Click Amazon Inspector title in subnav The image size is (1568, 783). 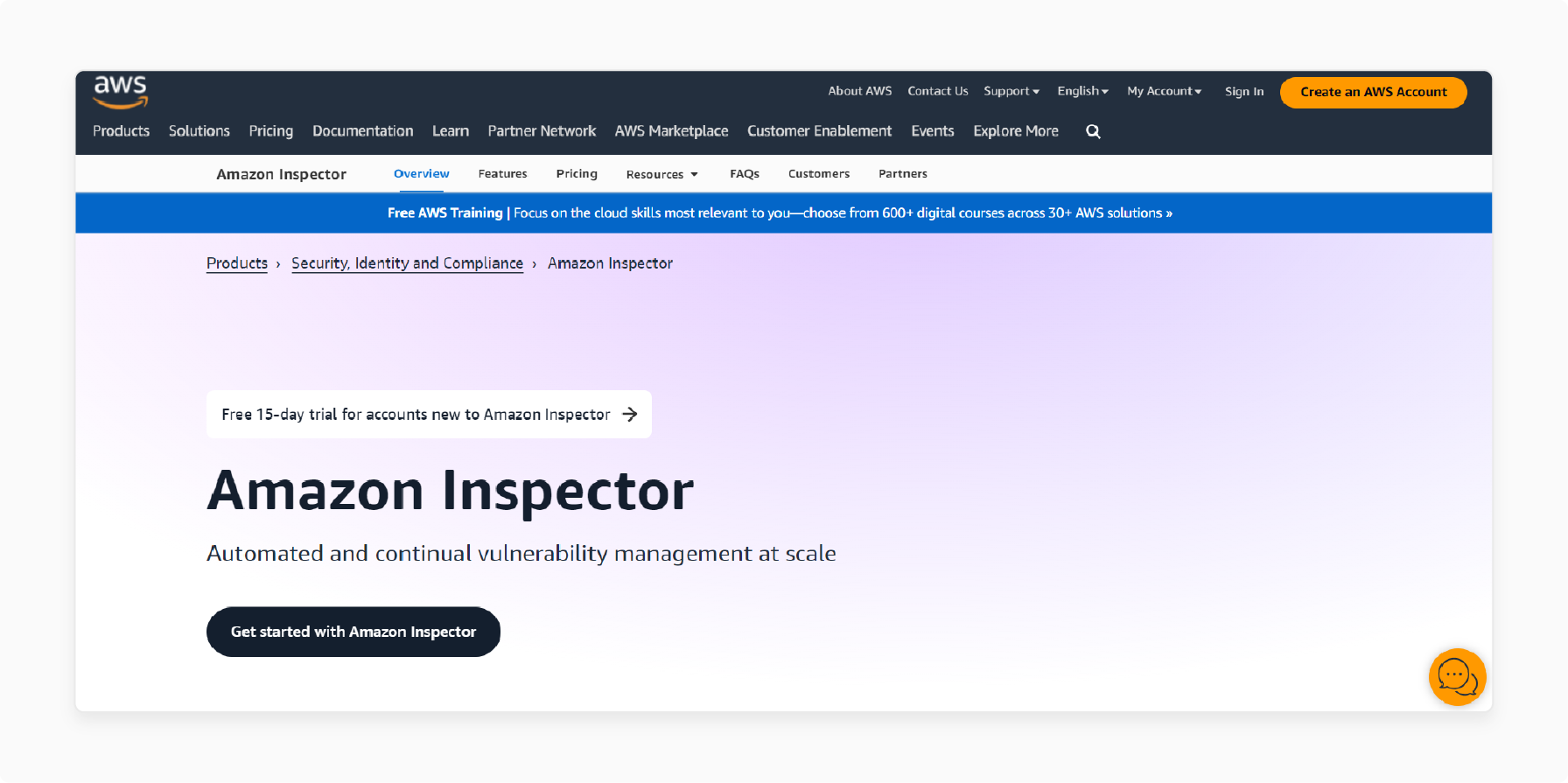click(281, 174)
